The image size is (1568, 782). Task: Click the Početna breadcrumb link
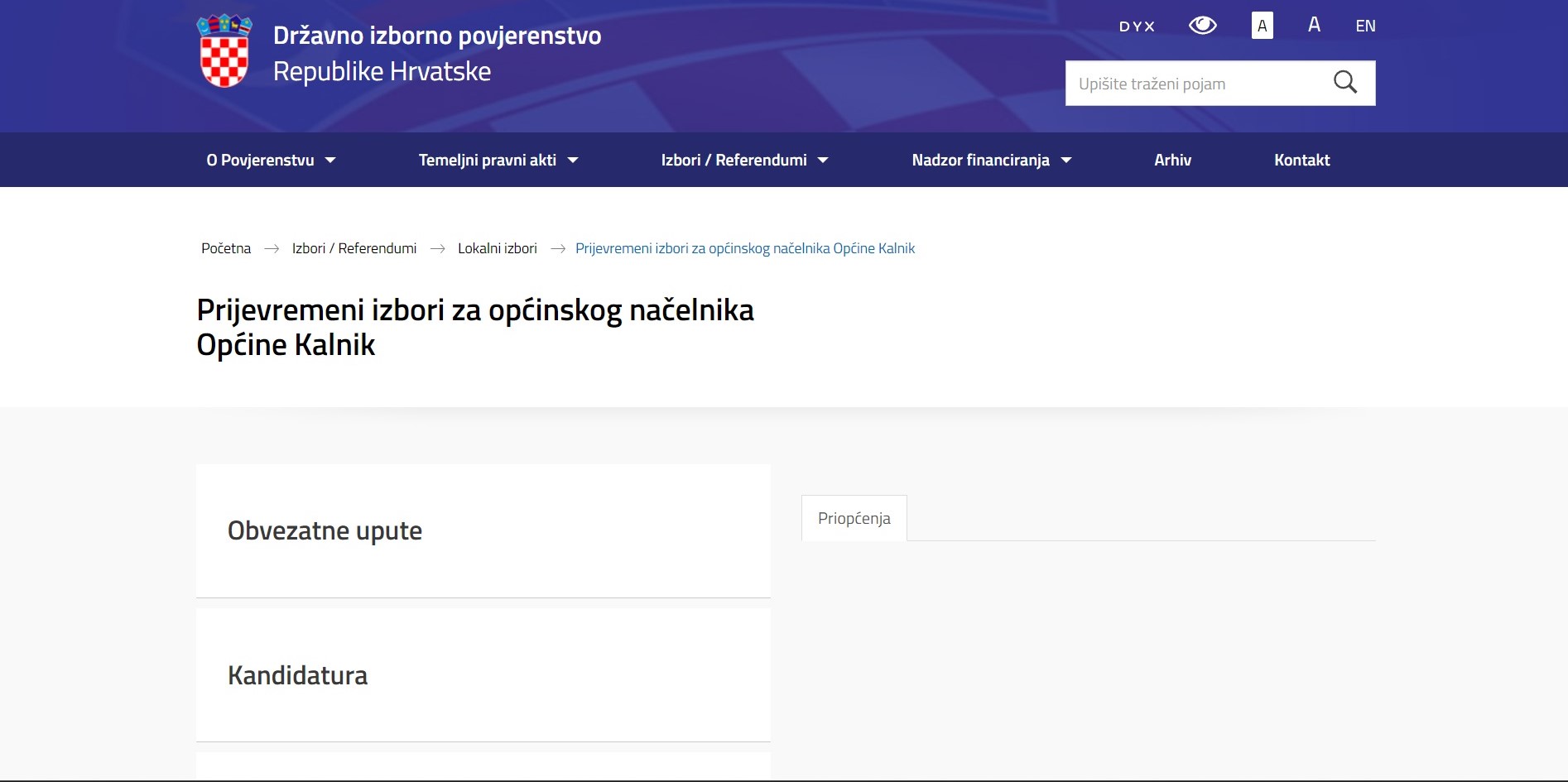(226, 248)
